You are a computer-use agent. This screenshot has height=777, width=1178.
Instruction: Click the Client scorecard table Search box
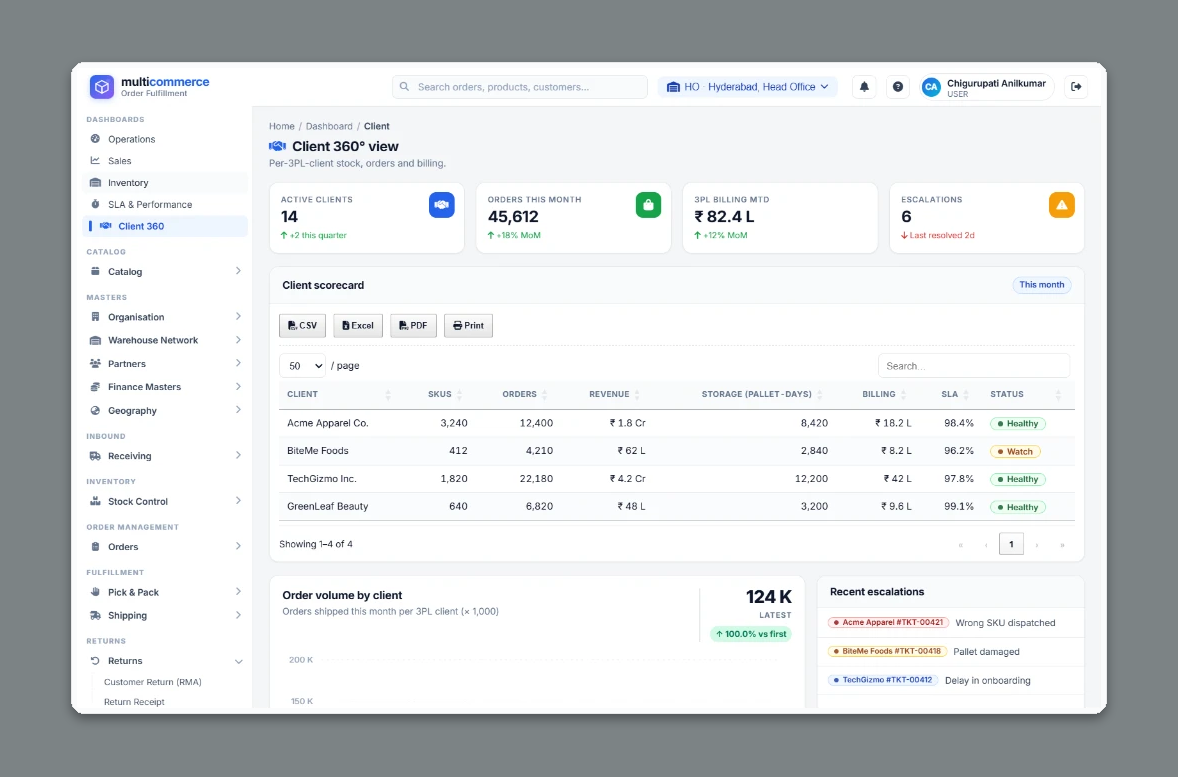point(974,366)
